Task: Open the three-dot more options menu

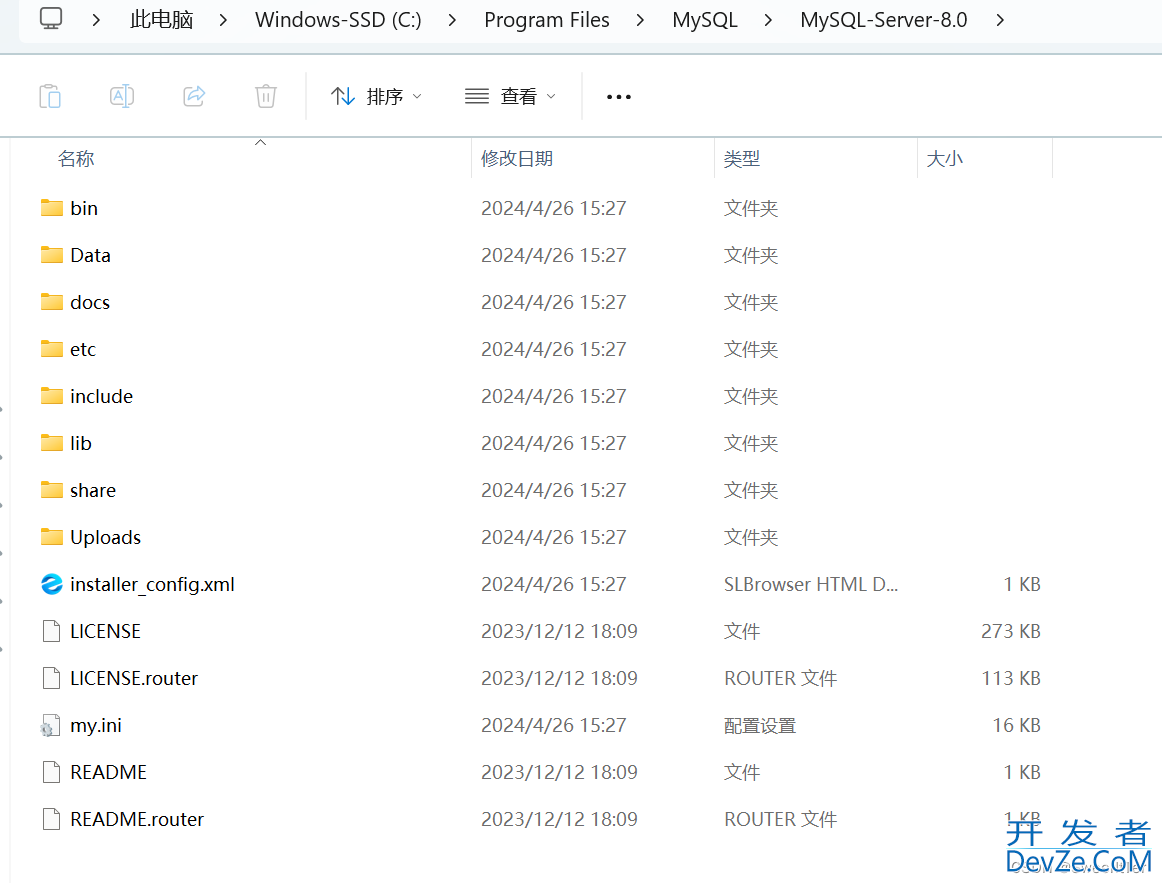Action: (619, 97)
